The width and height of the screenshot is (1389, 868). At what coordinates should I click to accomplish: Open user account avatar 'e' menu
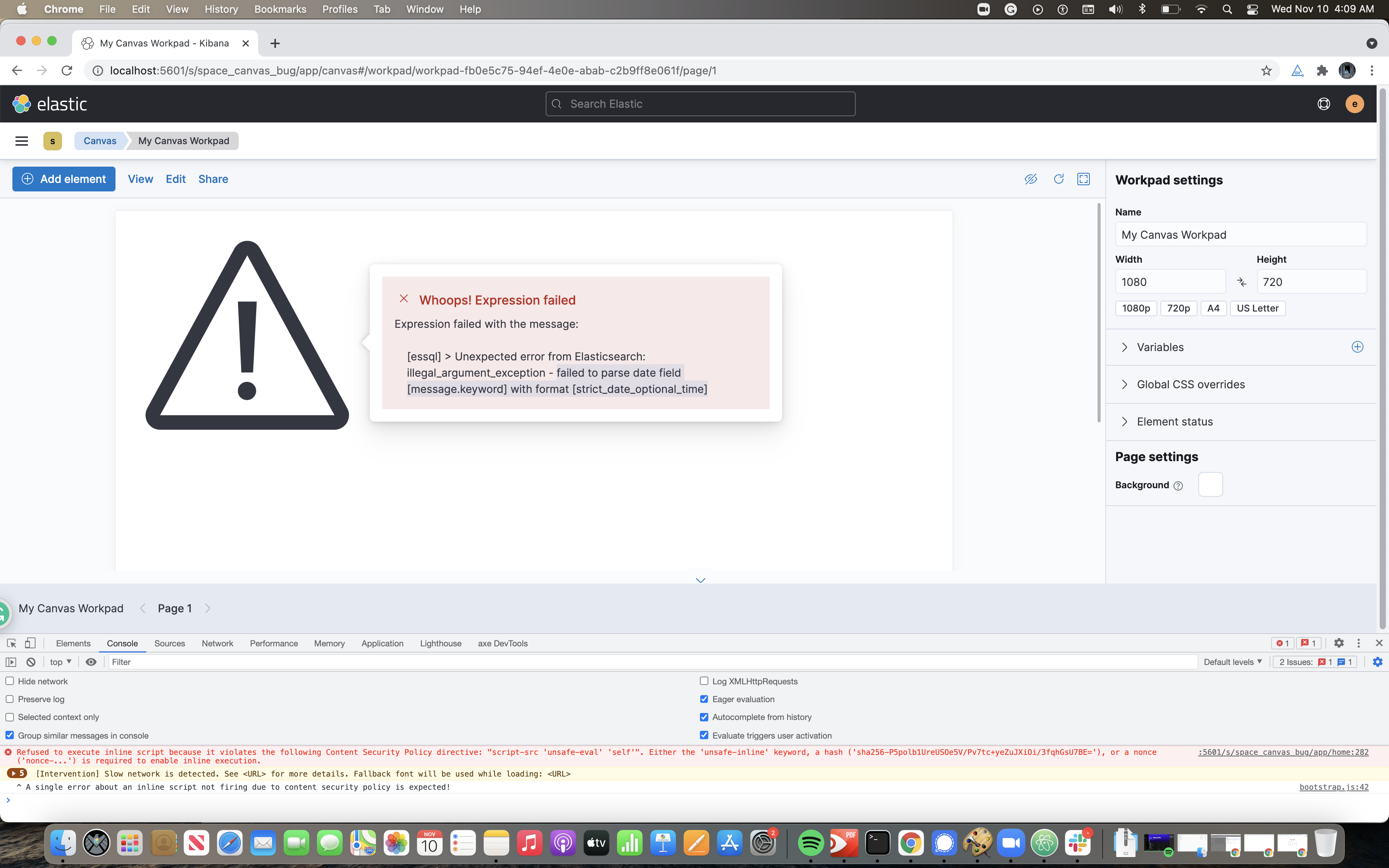click(1355, 104)
